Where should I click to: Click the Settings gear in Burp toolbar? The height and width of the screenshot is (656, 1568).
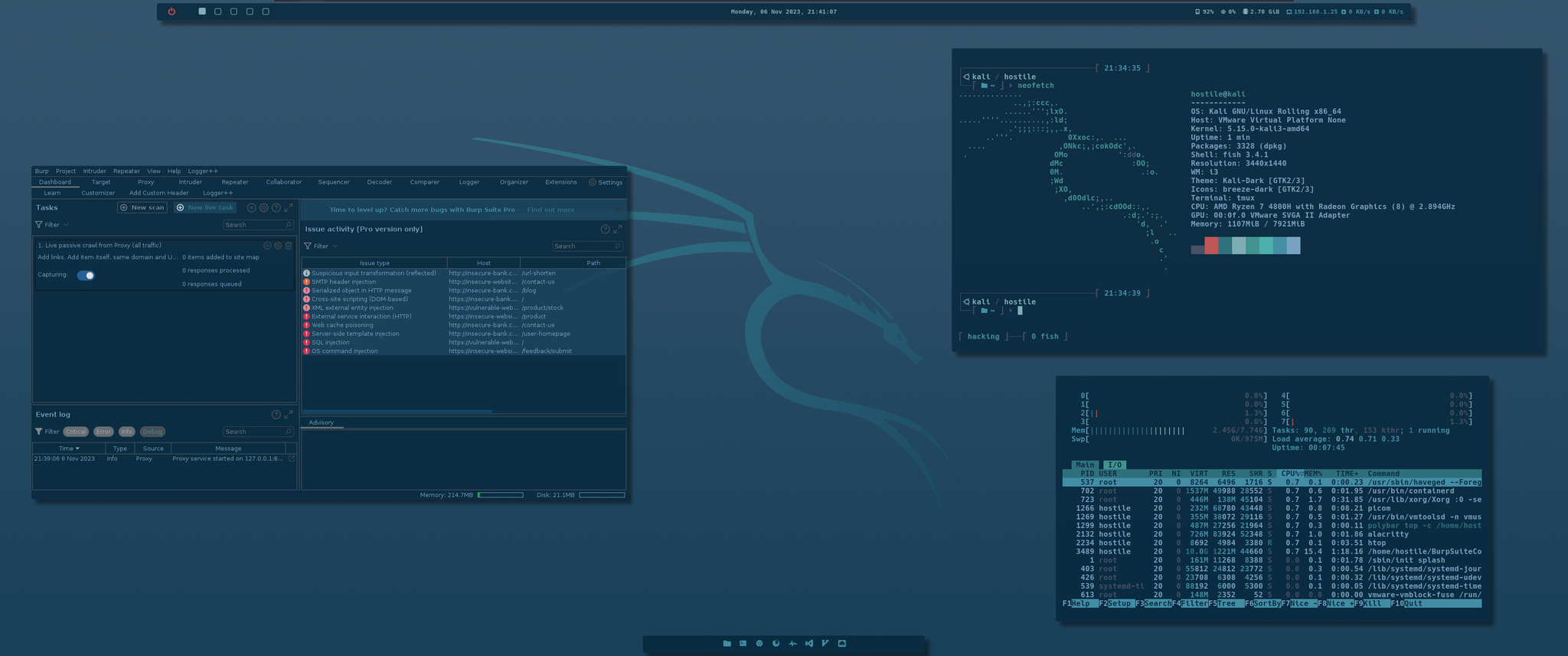593,182
